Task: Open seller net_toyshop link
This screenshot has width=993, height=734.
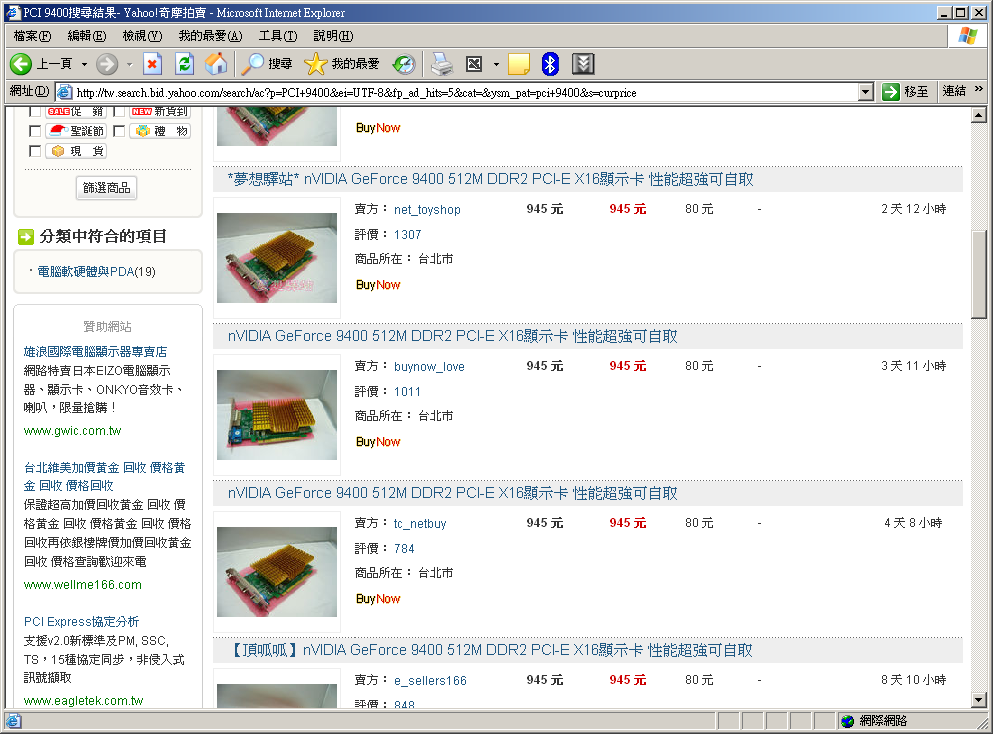Action: pyautogui.click(x=427, y=210)
